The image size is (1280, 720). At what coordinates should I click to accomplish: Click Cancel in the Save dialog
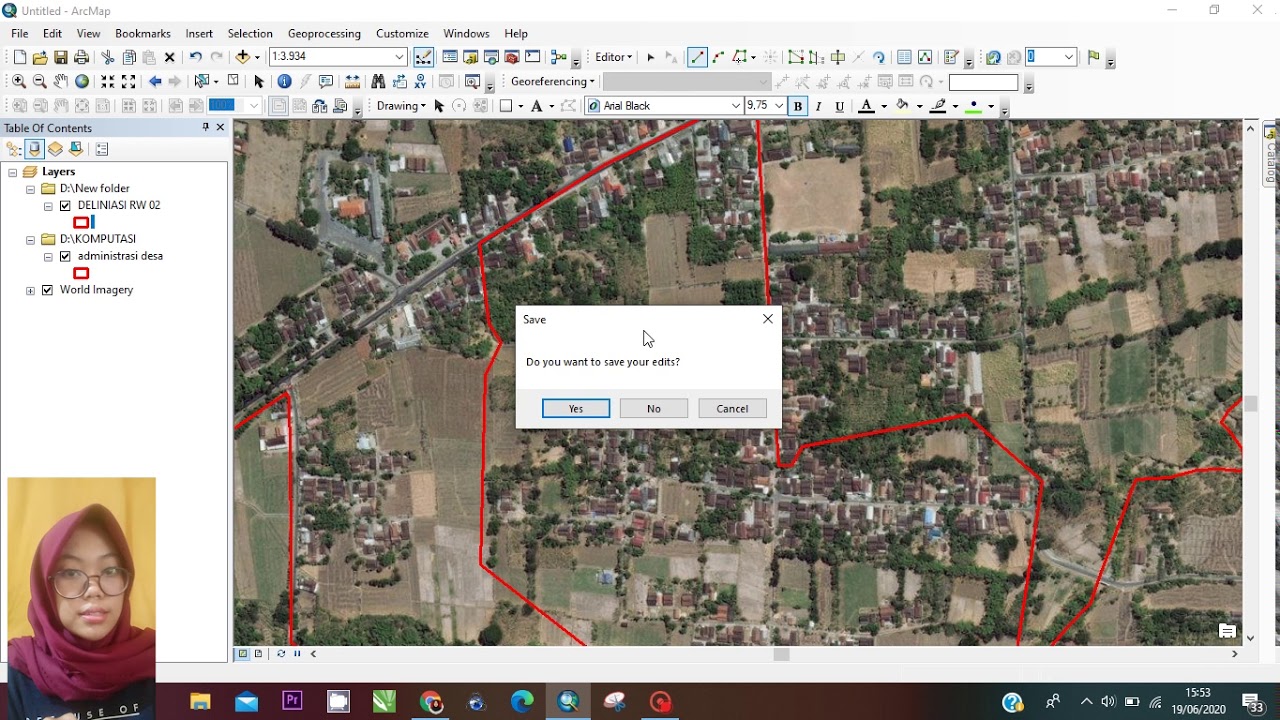pyautogui.click(x=732, y=408)
